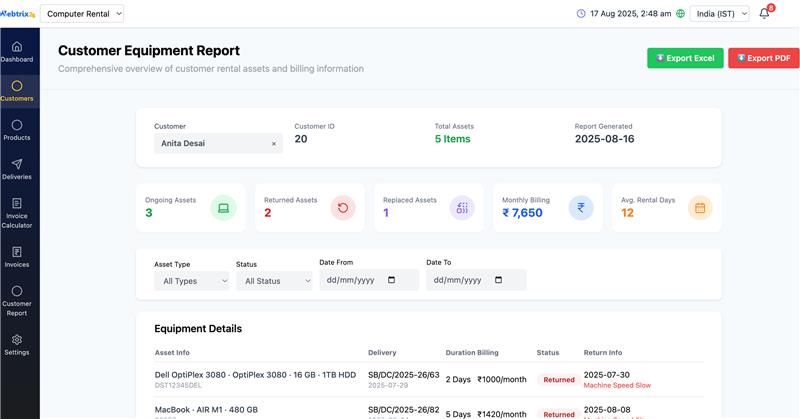Click the Replaced Assets icon

tap(462, 208)
